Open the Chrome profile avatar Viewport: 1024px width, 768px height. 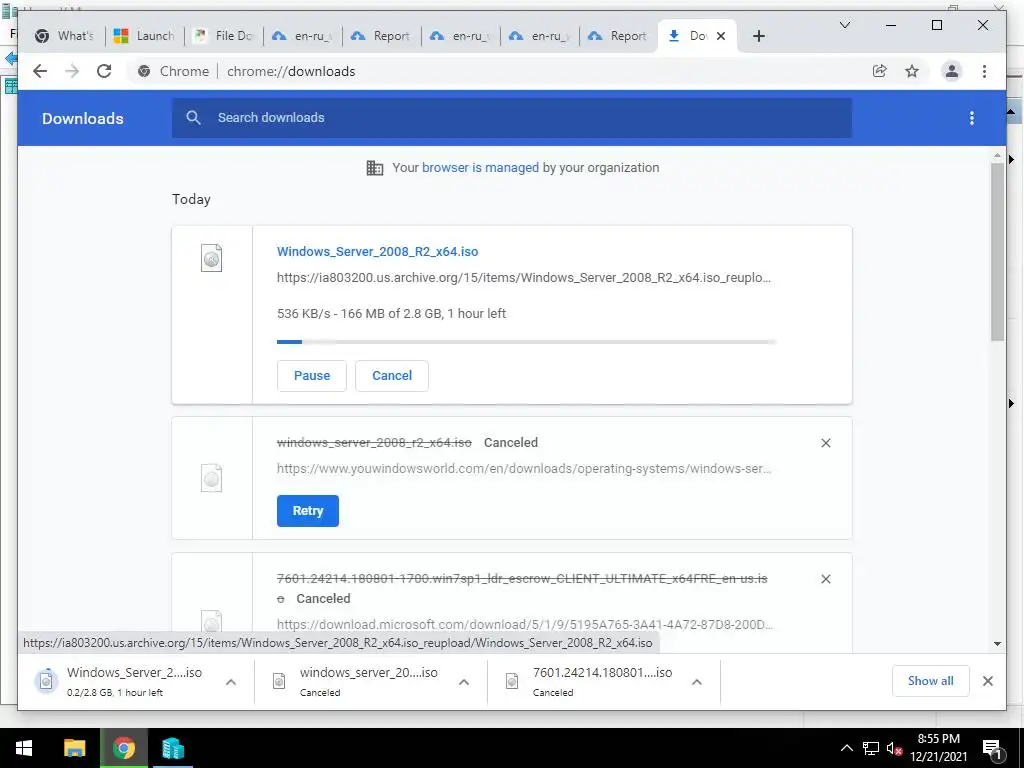click(x=952, y=71)
